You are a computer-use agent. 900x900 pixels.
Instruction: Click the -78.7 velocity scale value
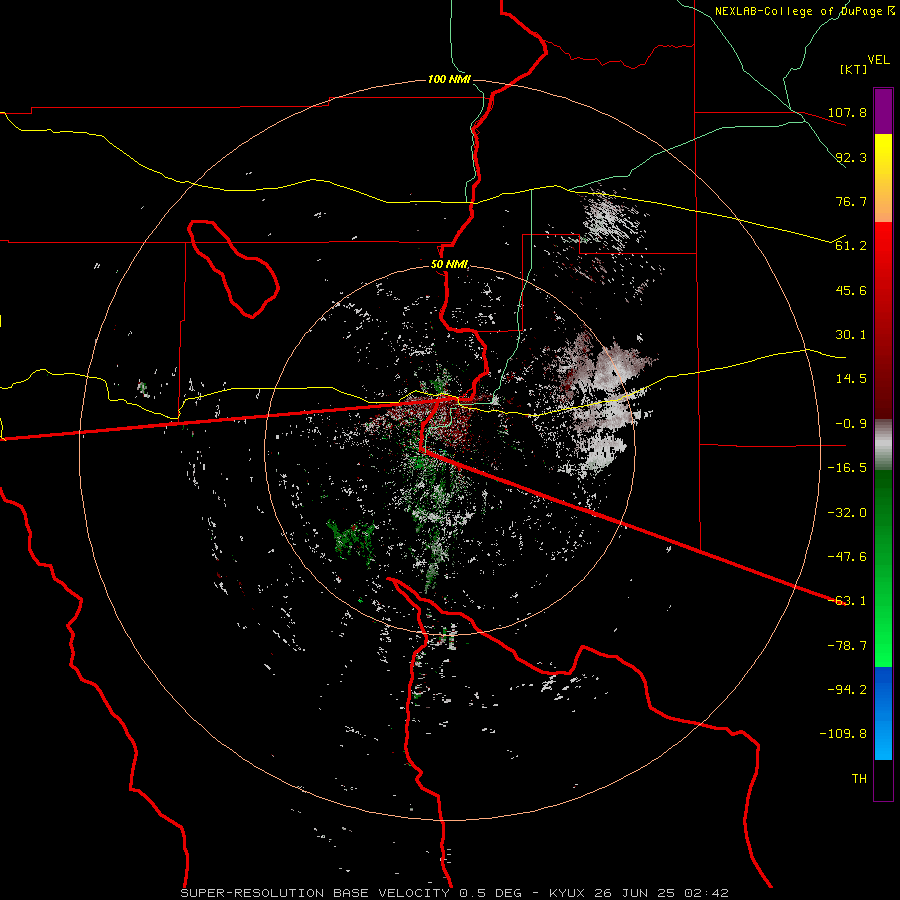[847, 646]
